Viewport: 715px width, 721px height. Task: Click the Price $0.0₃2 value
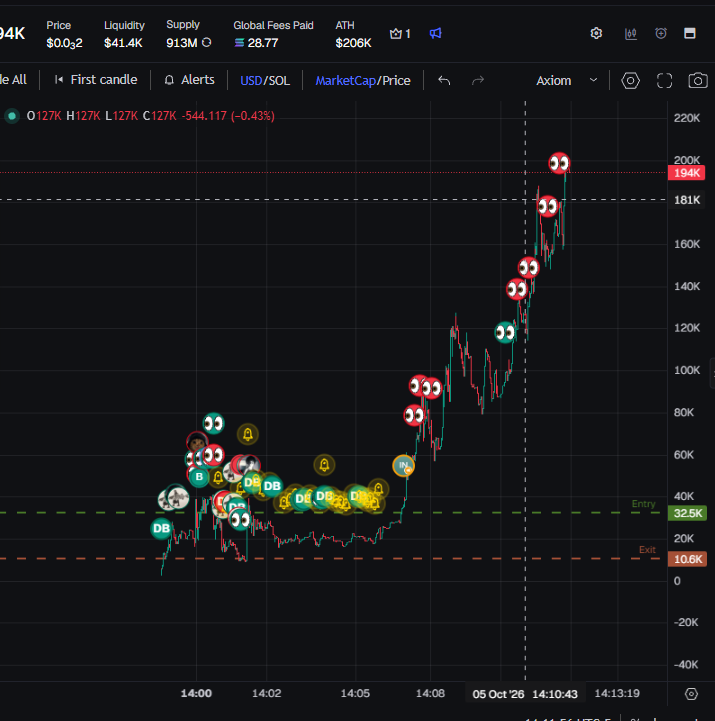tap(64, 43)
